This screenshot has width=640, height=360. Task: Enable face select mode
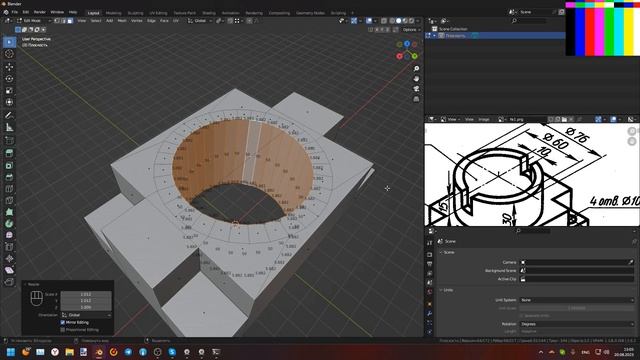[x=70, y=20]
